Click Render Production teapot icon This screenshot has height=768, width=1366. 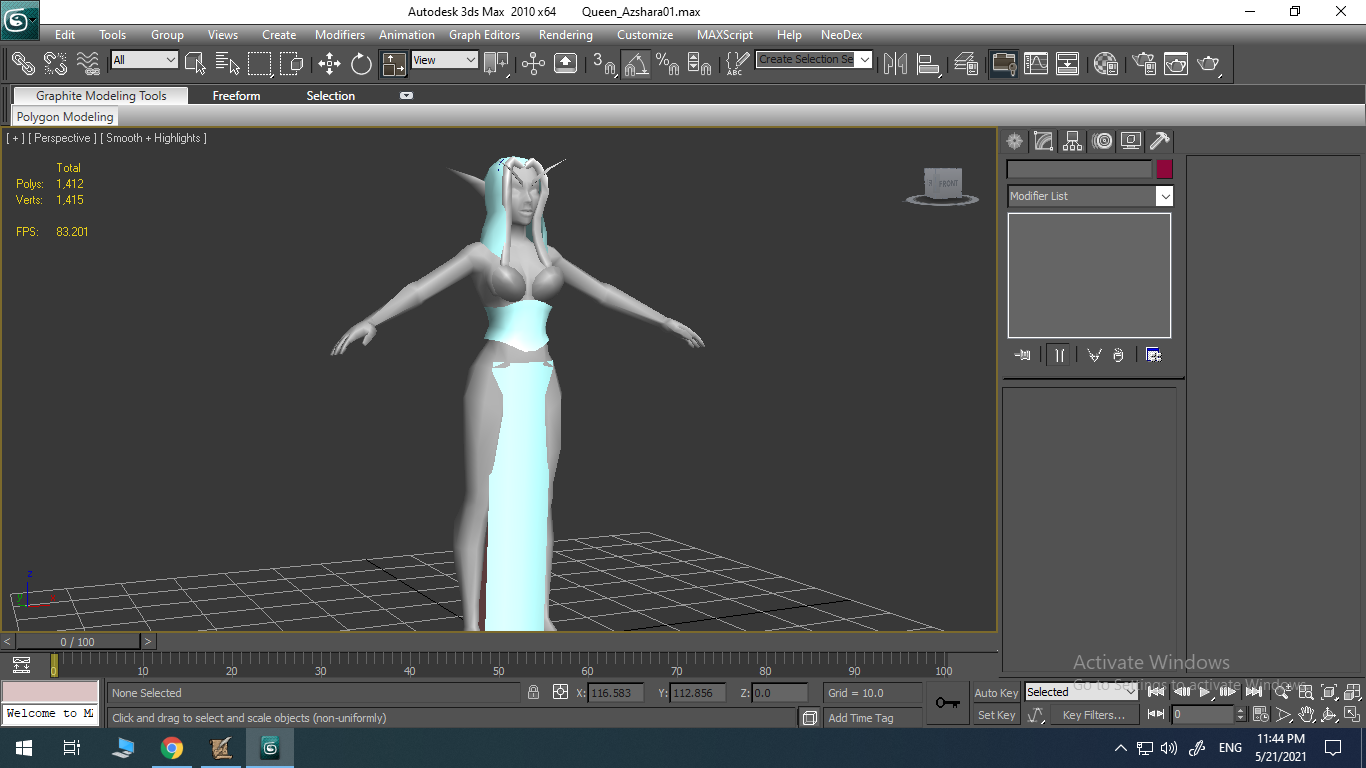click(1208, 63)
